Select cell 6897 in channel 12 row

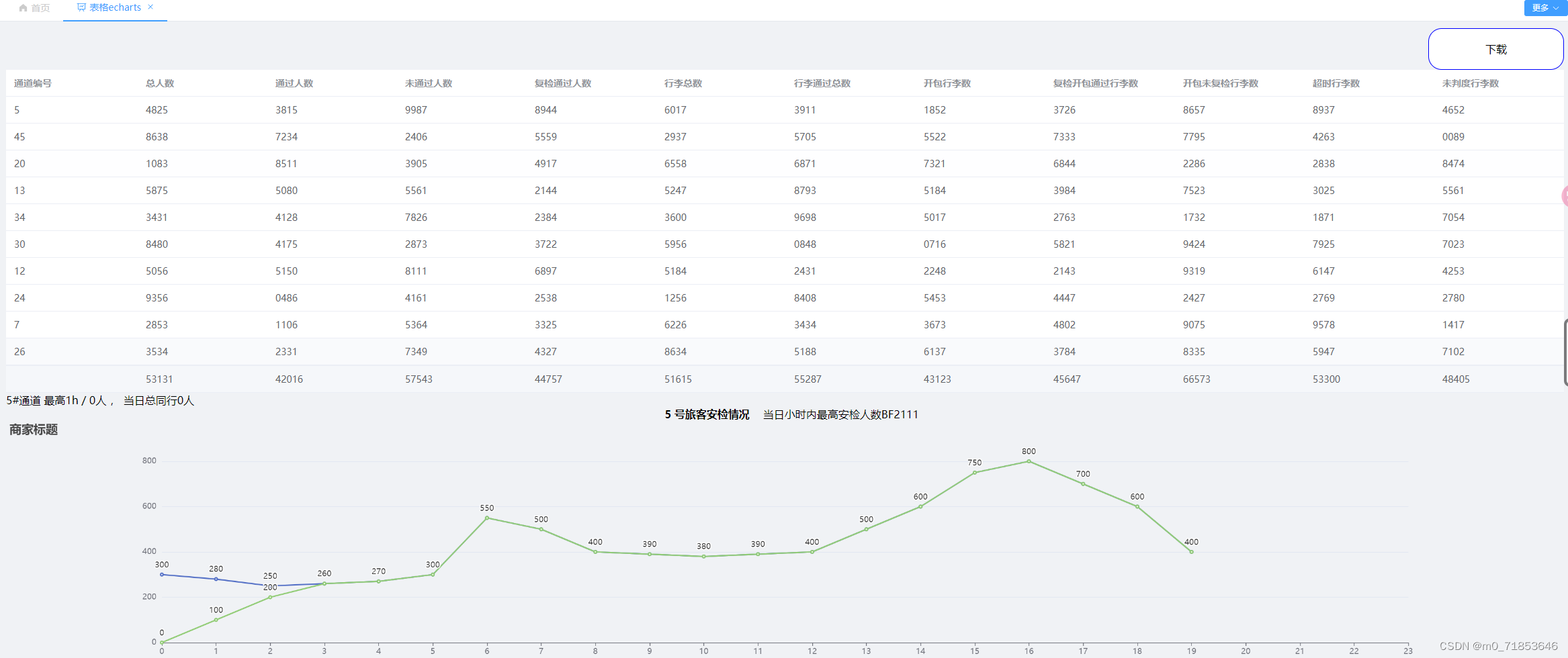pos(546,271)
